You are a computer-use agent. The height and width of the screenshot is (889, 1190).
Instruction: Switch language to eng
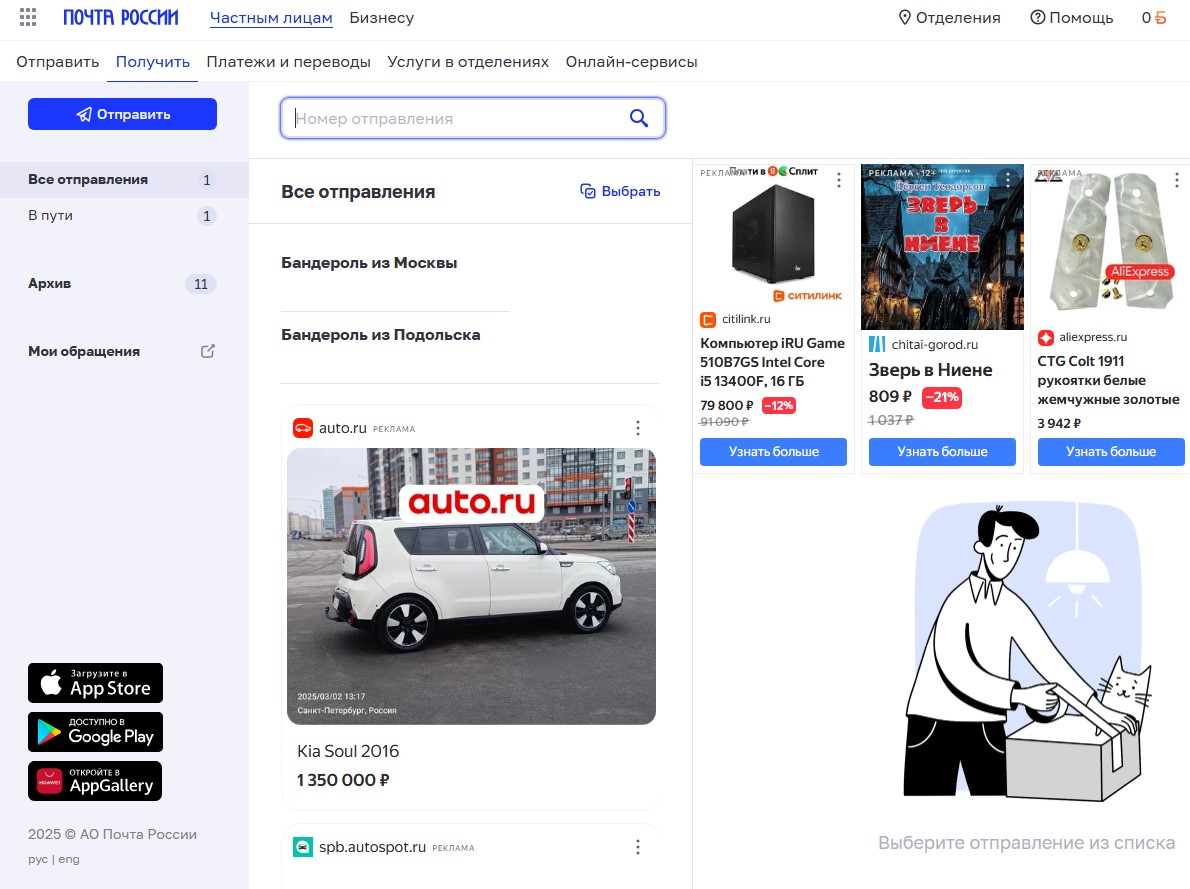[x=69, y=859]
